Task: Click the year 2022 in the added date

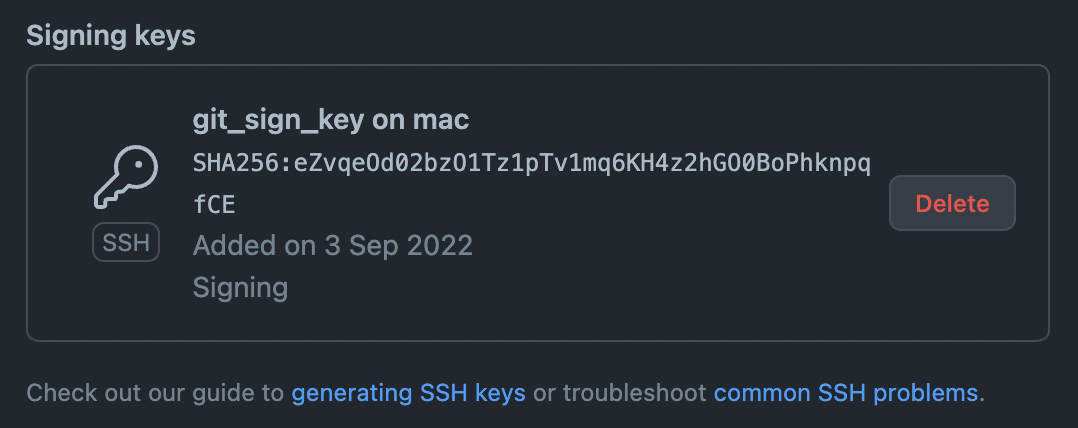Action: tap(444, 245)
